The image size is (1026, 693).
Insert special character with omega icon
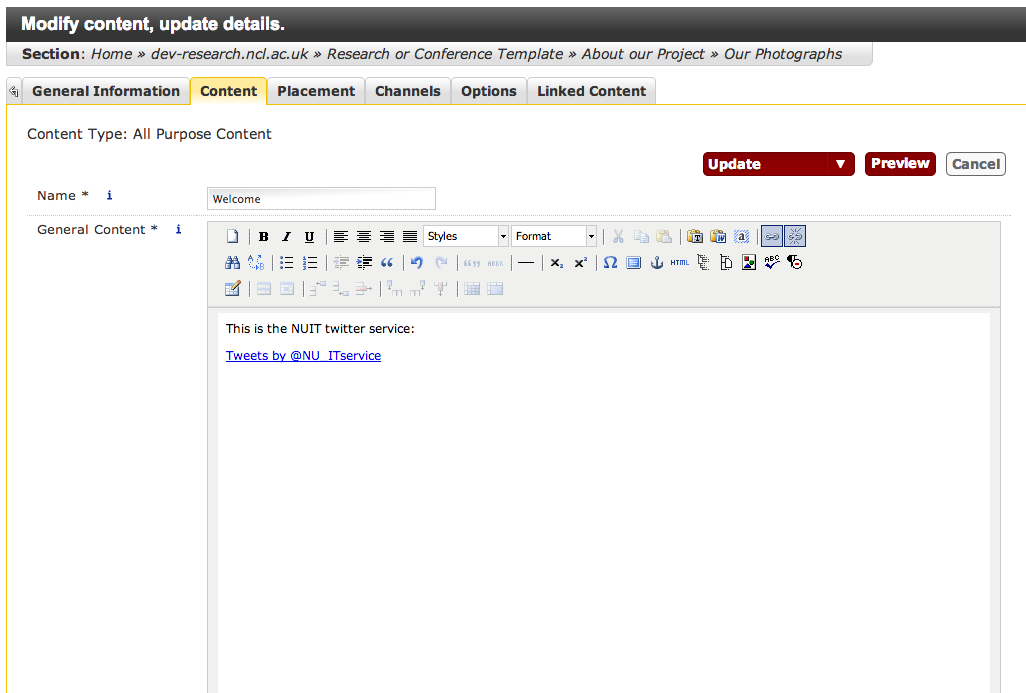[610, 263]
